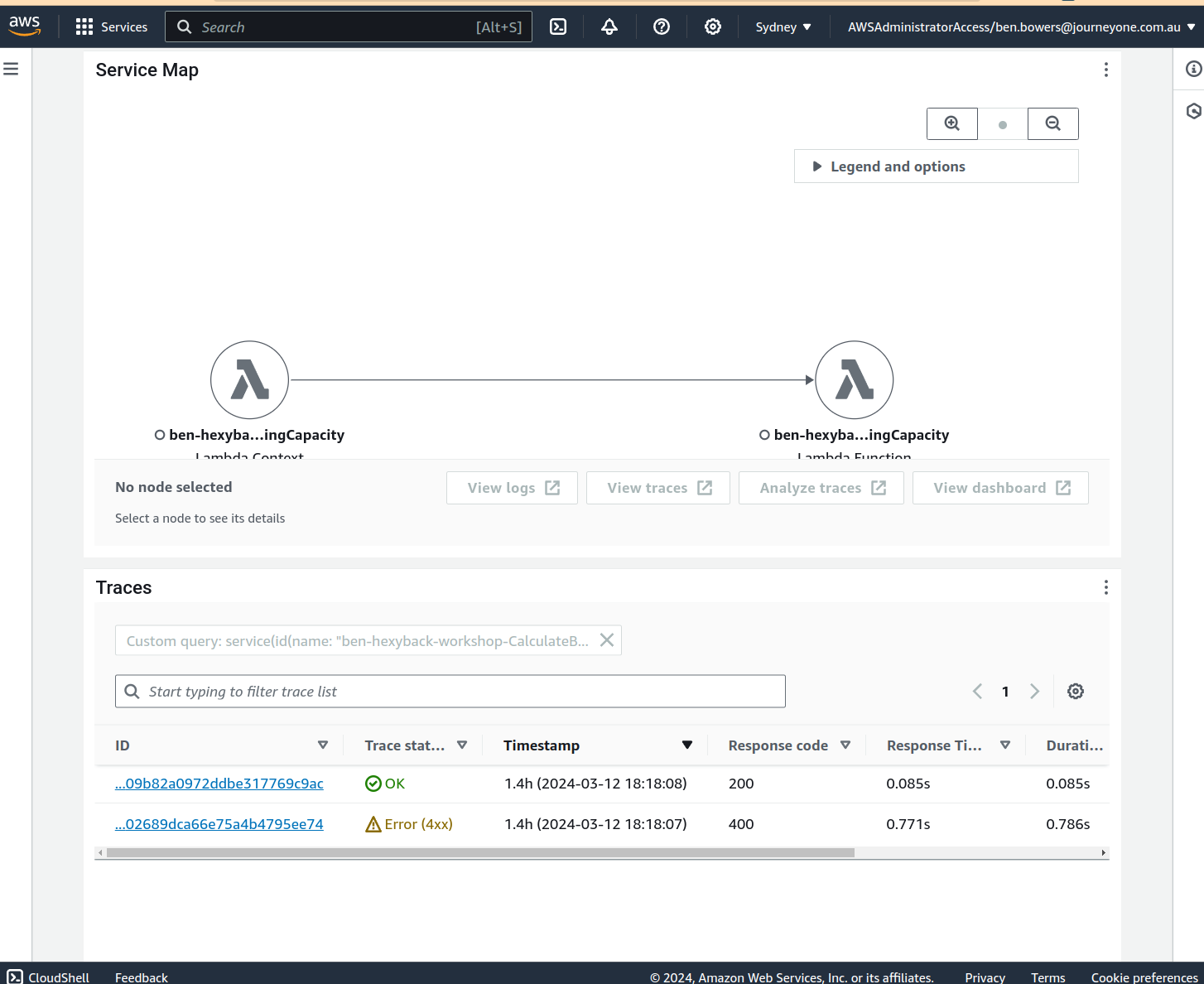Clear the custom query filter with X
The height and width of the screenshot is (984, 1204).
click(x=607, y=640)
